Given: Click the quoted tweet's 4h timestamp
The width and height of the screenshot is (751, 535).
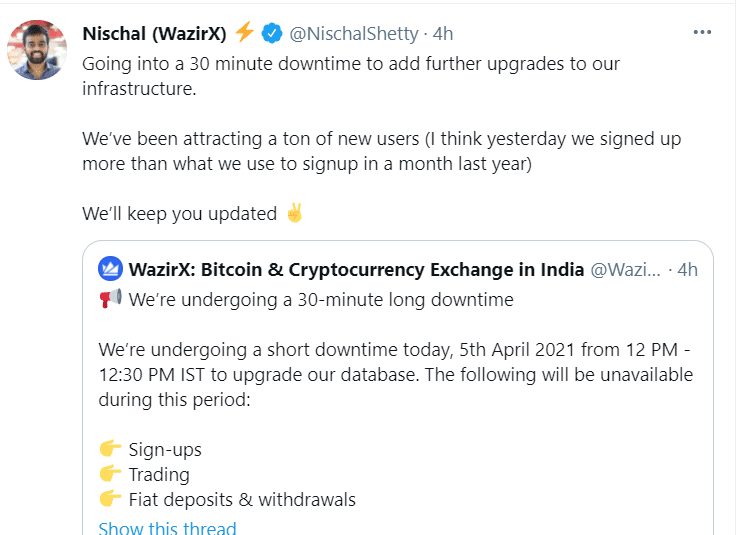Looking at the screenshot, I should pos(687,269).
